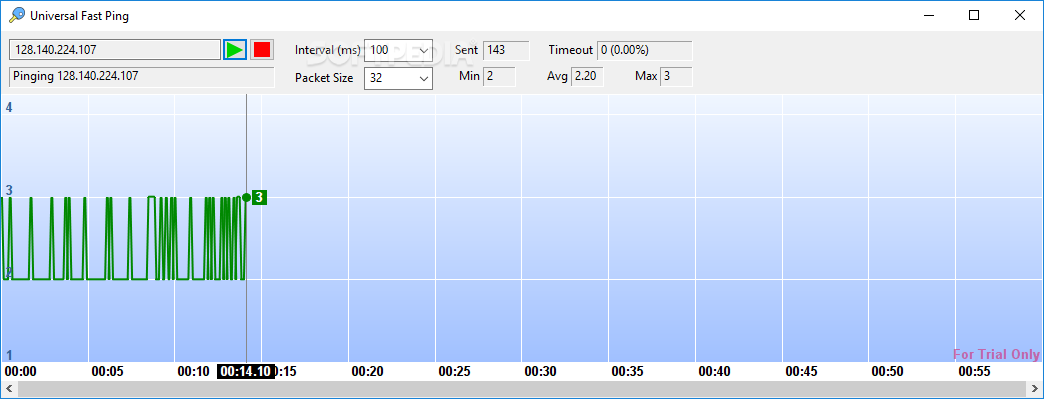The height and width of the screenshot is (399, 1044).
Task: Click the Y-axis label 4
Action: [9, 107]
